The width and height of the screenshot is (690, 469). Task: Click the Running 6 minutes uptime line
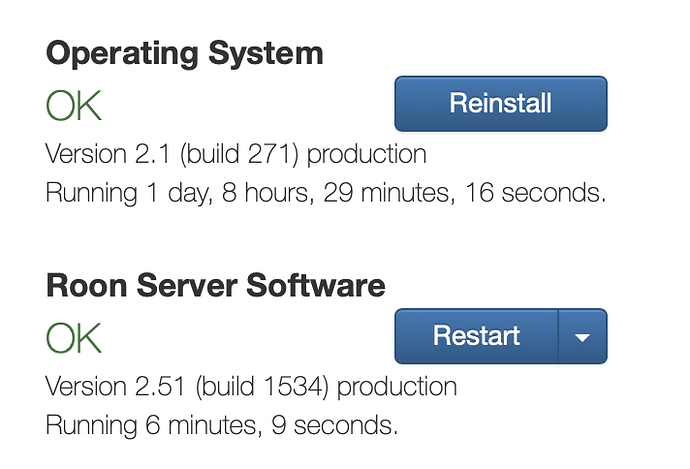click(222, 425)
